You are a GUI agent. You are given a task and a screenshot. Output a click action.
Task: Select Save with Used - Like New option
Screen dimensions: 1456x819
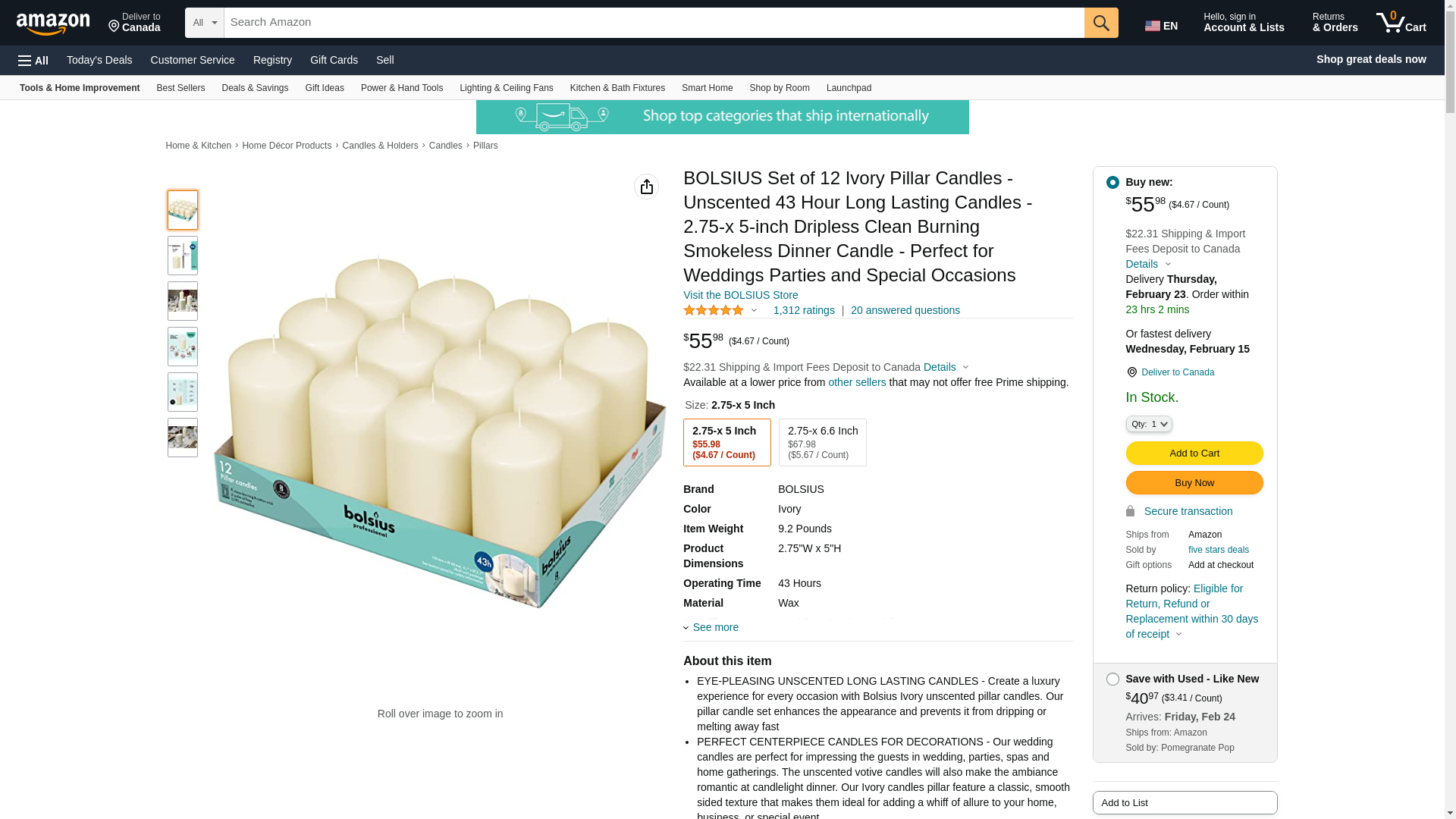[1112, 679]
